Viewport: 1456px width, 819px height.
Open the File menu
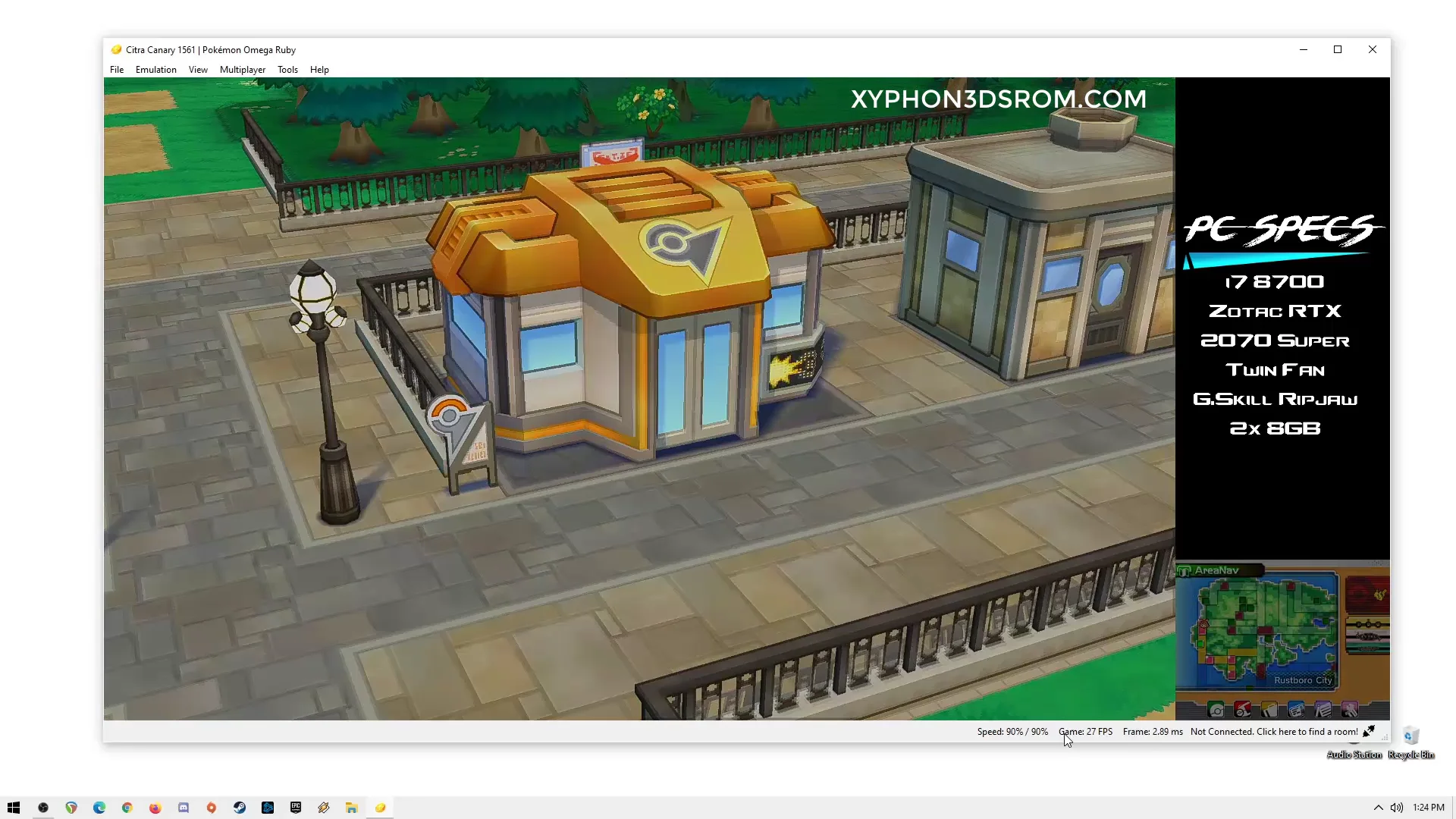(117, 70)
